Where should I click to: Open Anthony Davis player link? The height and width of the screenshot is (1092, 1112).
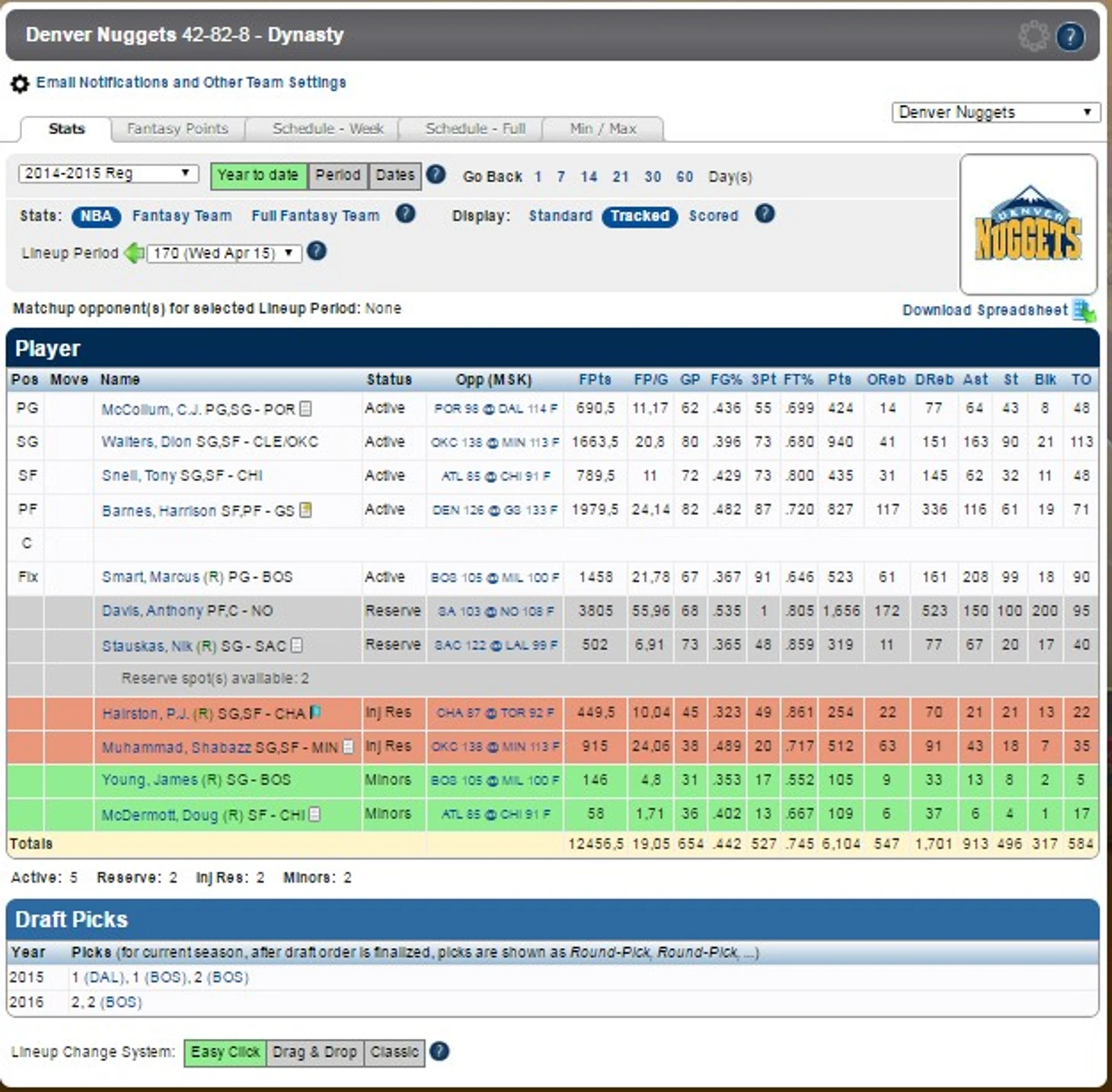[x=187, y=611]
